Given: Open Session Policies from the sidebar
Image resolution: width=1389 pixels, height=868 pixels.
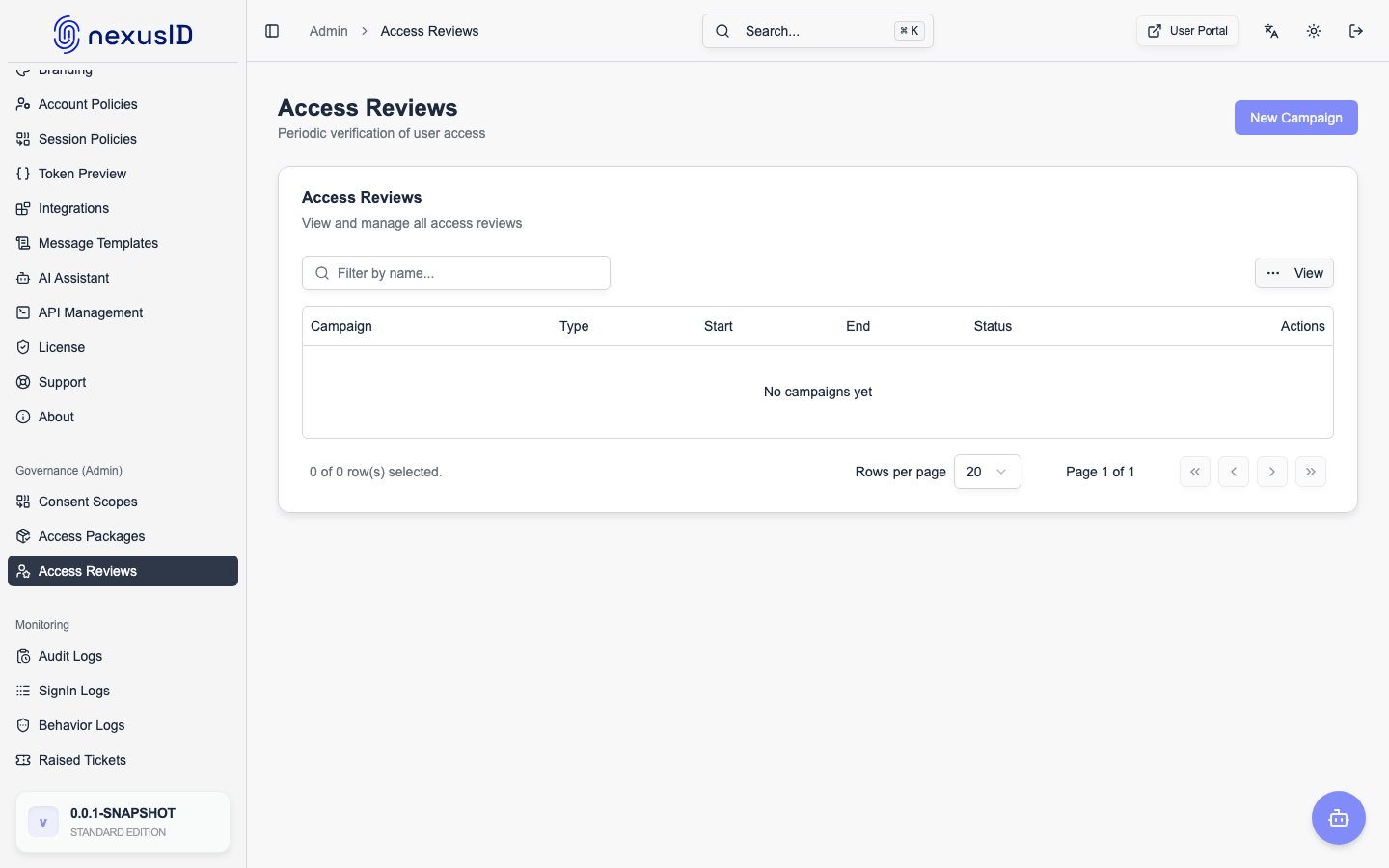Looking at the screenshot, I should (x=123, y=139).
